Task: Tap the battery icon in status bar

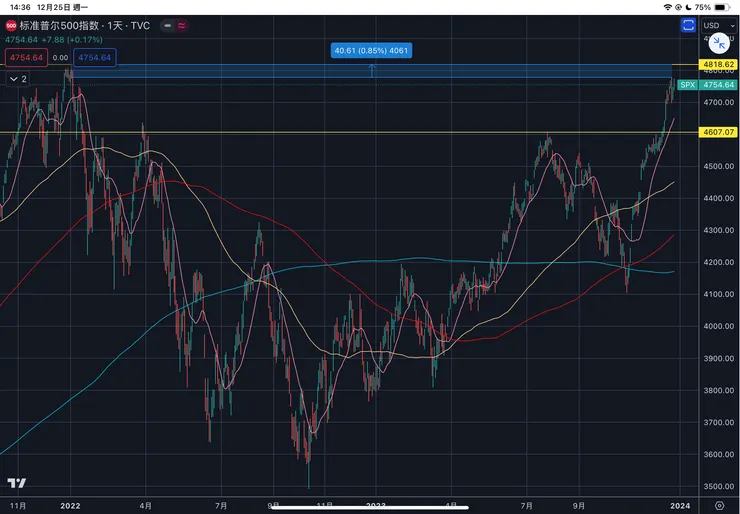Action: click(722, 7)
